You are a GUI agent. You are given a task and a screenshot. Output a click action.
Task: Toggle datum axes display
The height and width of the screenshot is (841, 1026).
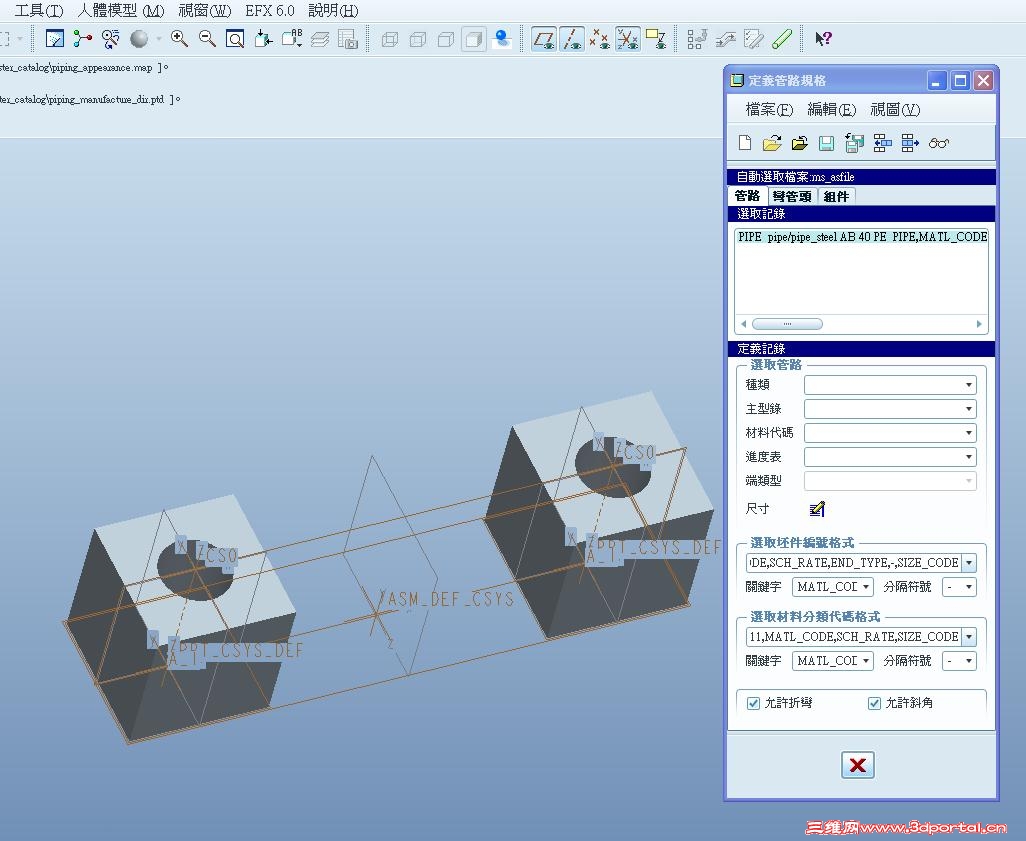pyautogui.click(x=572, y=39)
